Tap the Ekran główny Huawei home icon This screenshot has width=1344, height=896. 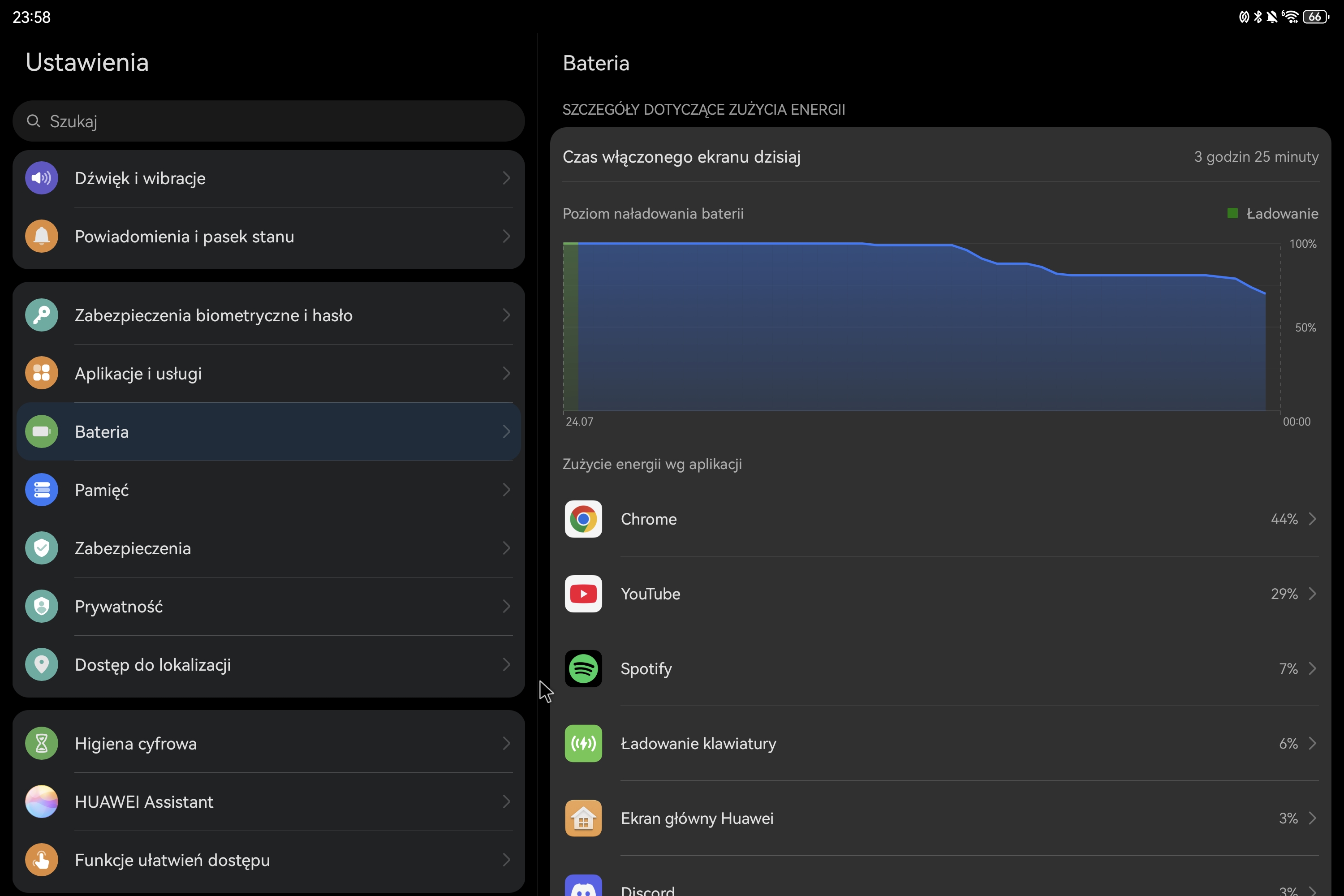click(583, 818)
